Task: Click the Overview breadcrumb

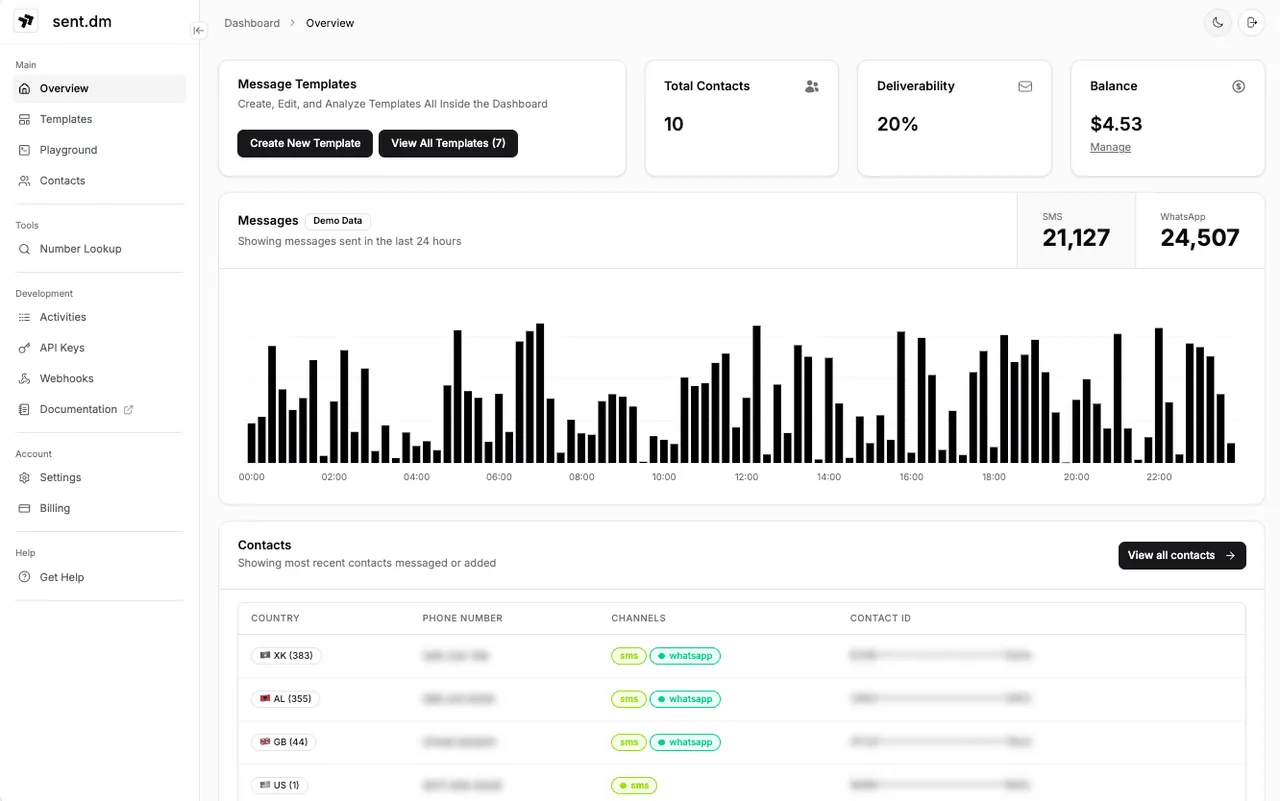Action: pyautogui.click(x=330, y=23)
